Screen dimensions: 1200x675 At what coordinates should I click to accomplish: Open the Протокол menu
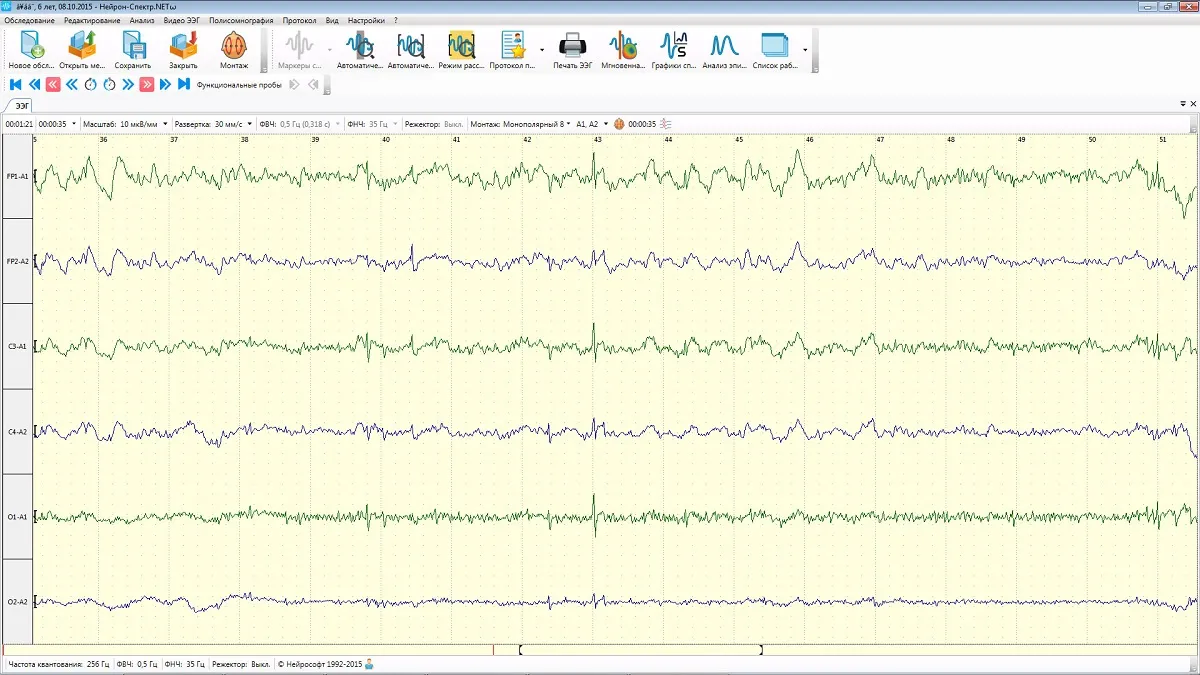(x=299, y=20)
